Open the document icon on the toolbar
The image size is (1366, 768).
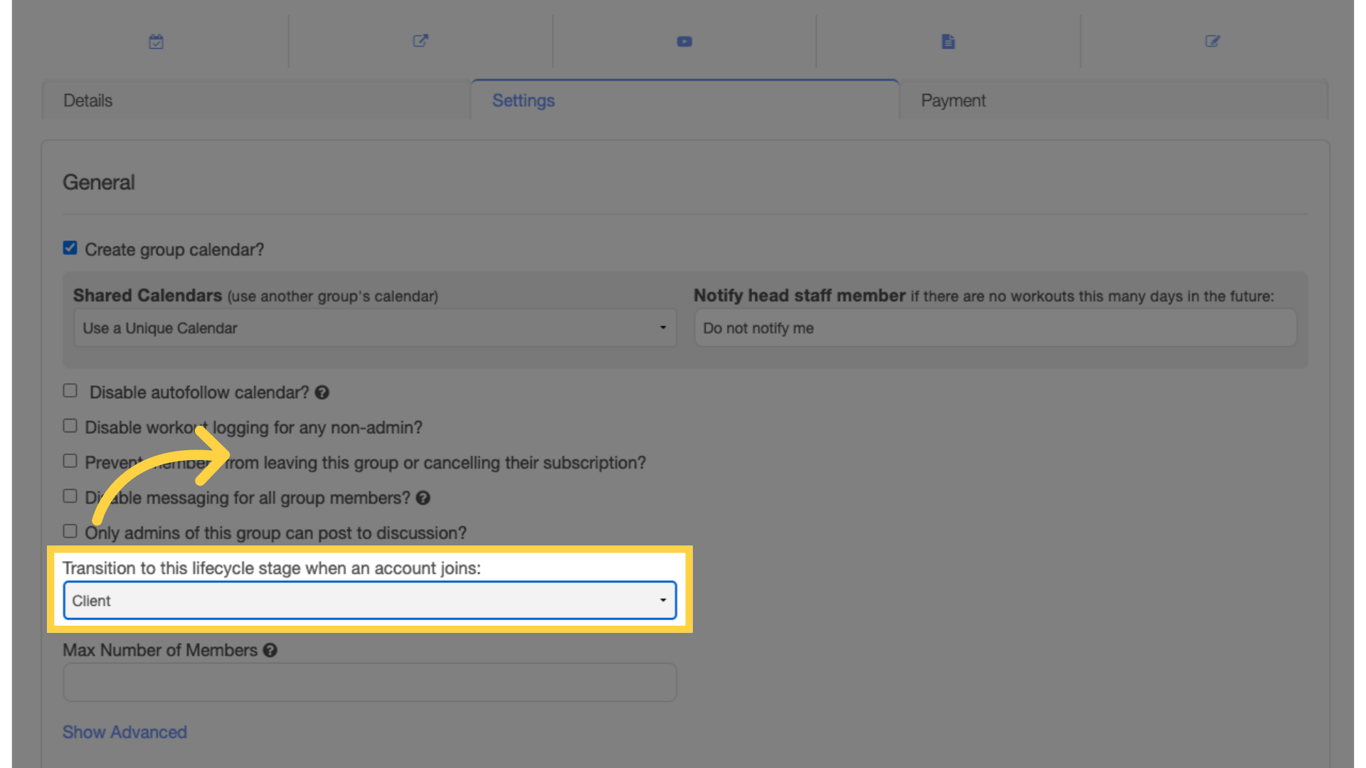pyautogui.click(x=948, y=41)
